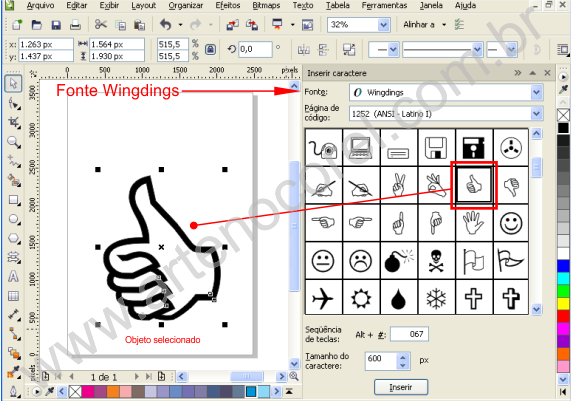The image size is (571, 402).
Task: Click the Undo arrow icon
Action: pos(166,25)
